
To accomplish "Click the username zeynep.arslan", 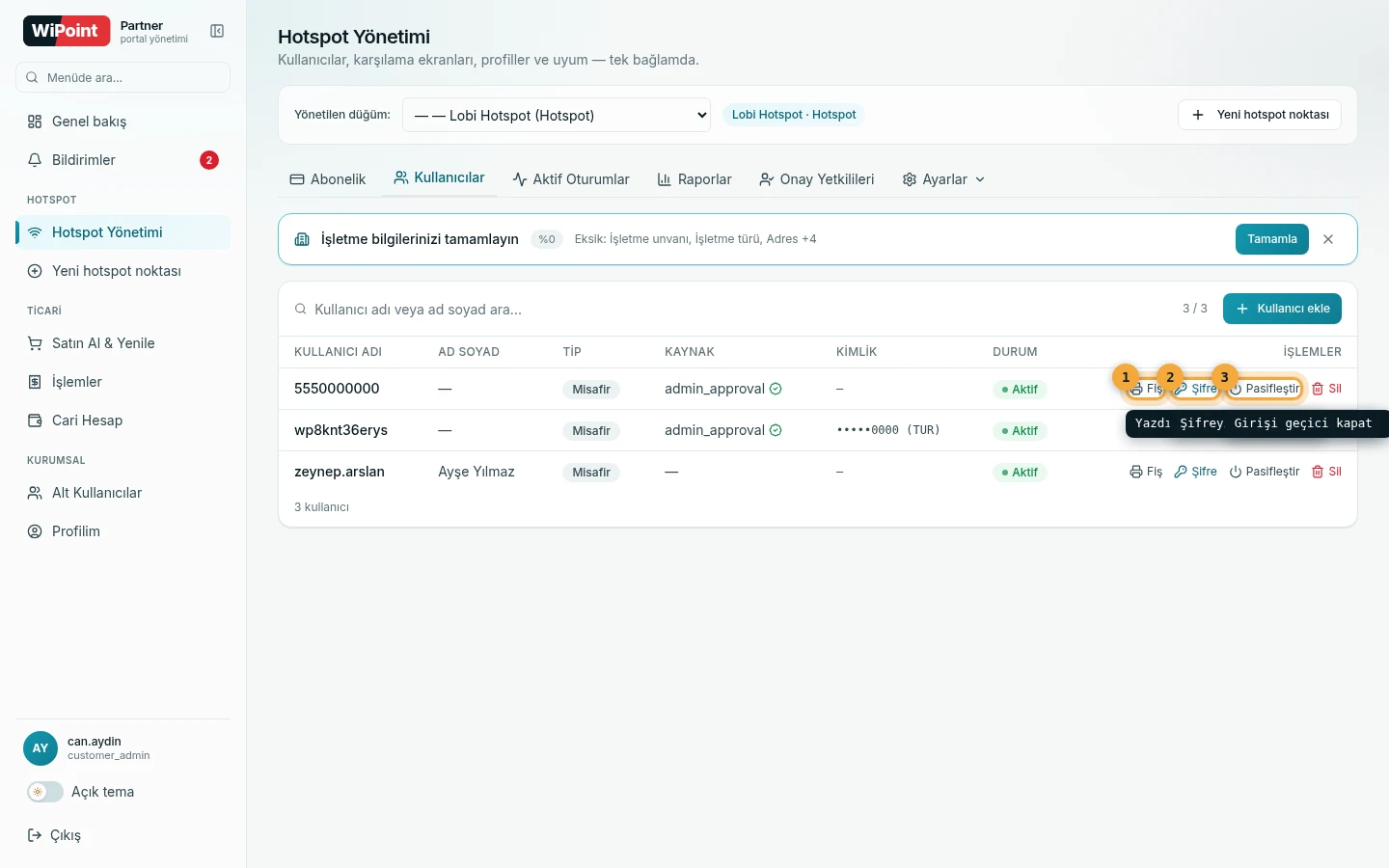I will pos(340,472).
